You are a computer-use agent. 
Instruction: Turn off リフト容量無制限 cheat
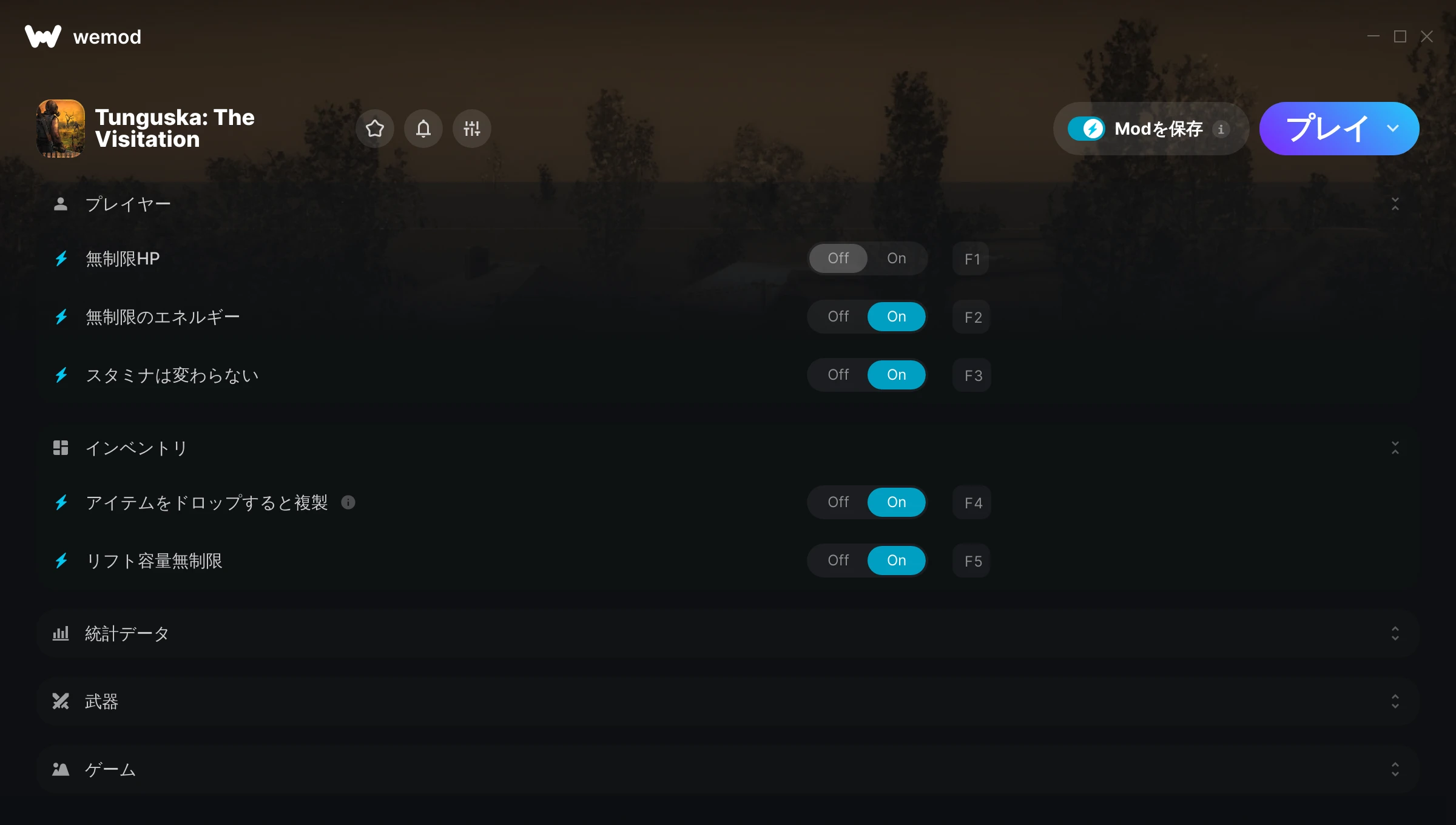838,561
